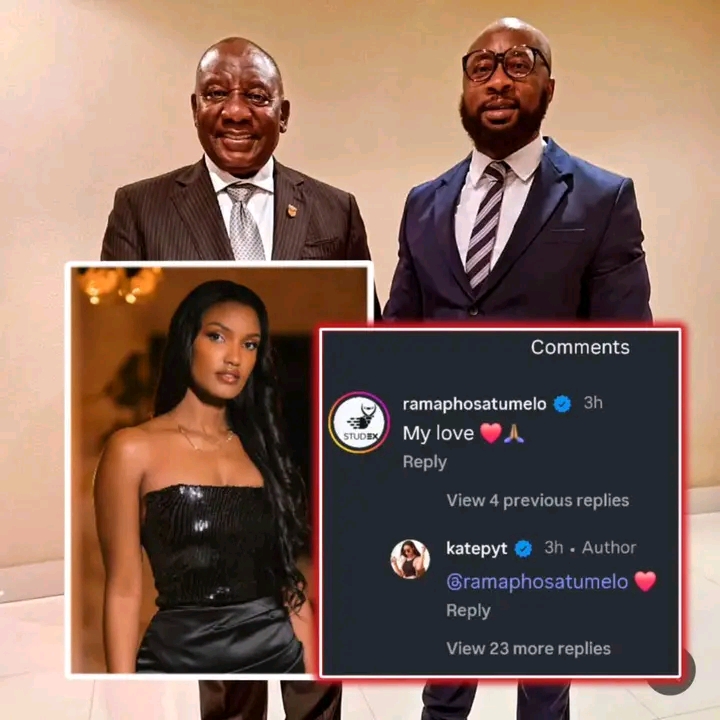Follow the @ramaphosatumelo mention link
This screenshot has width=720, height=720.
(x=537, y=582)
